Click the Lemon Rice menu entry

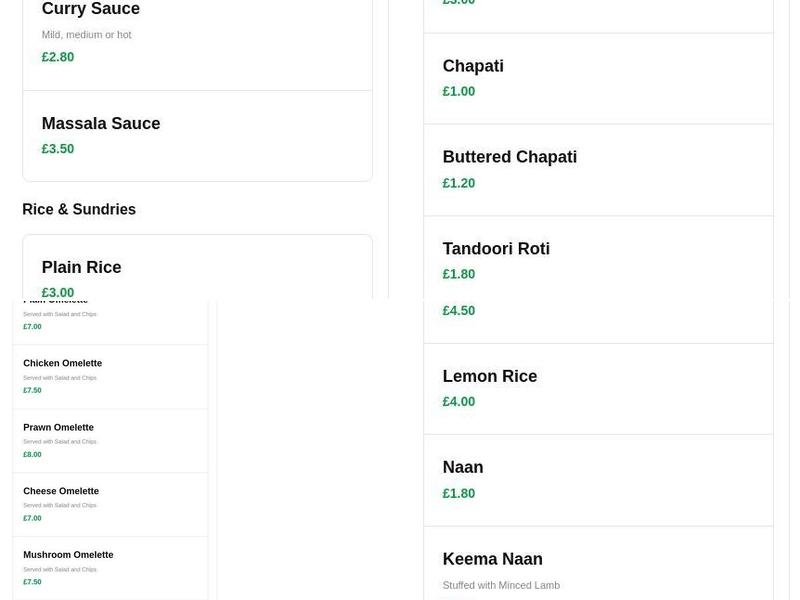pyautogui.click(x=490, y=376)
